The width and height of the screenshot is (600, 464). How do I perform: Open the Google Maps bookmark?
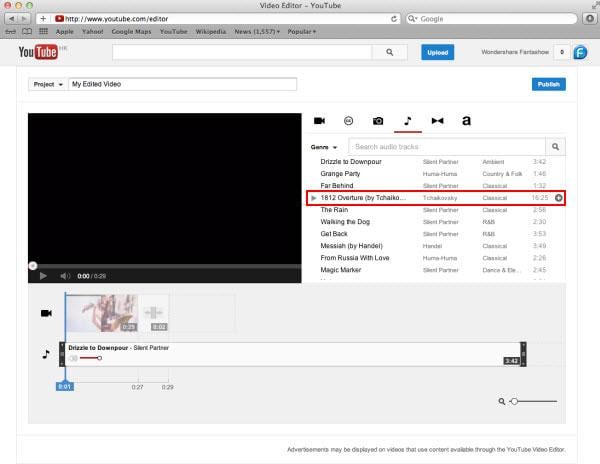(x=131, y=31)
